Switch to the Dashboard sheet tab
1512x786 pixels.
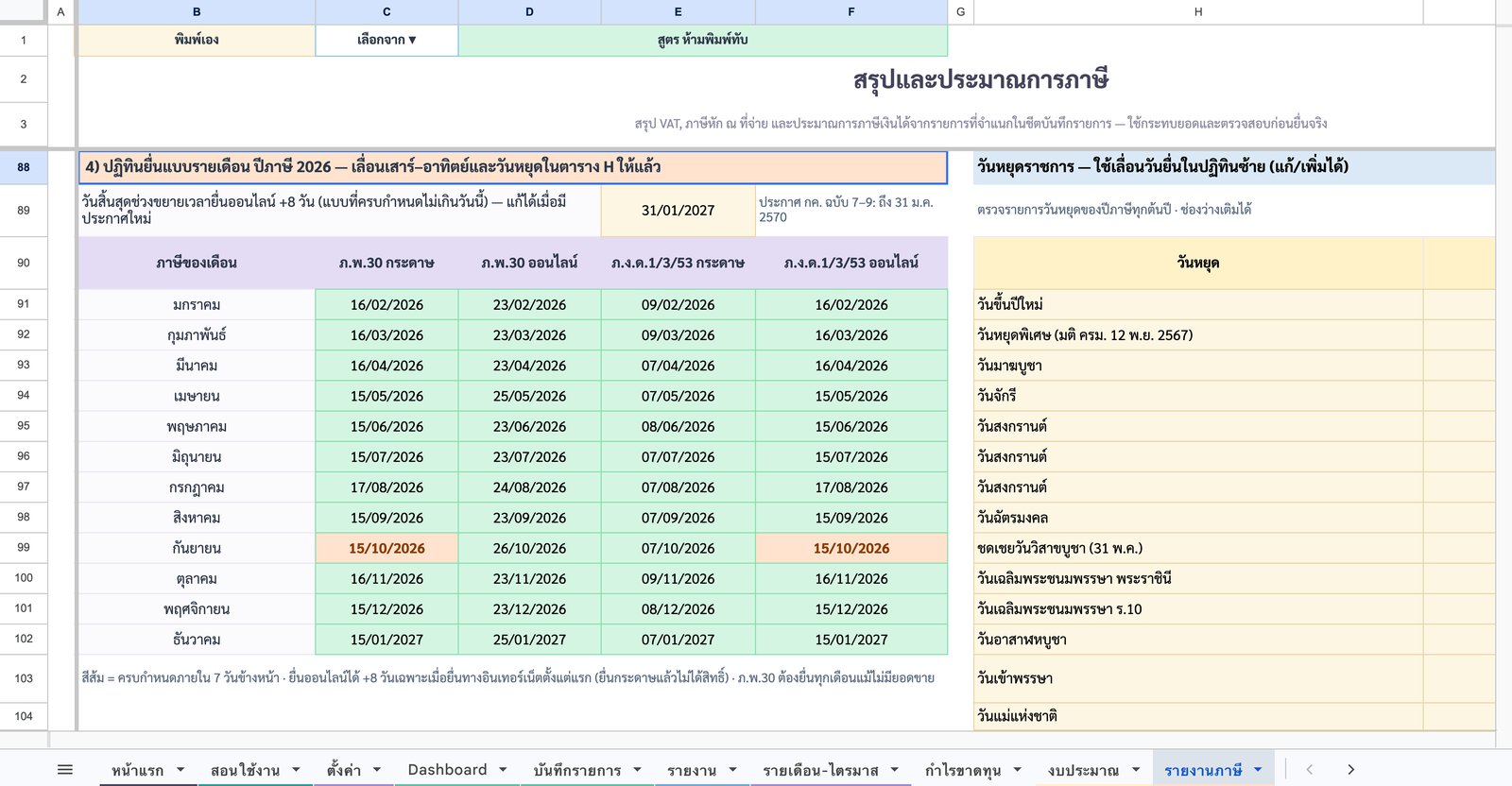click(x=447, y=770)
